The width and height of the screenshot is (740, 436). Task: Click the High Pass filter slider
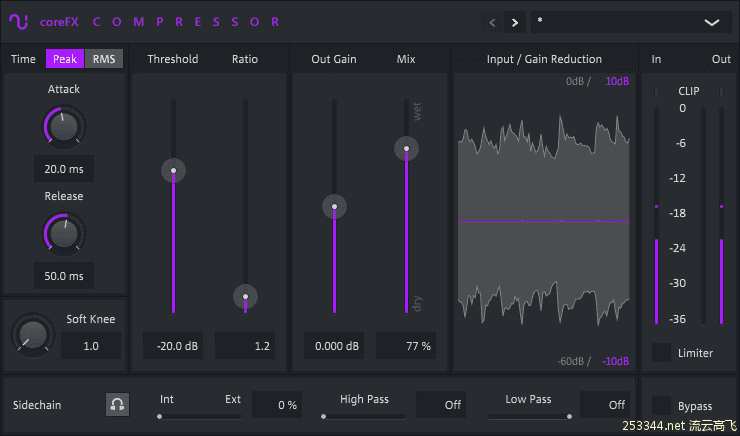(364, 417)
